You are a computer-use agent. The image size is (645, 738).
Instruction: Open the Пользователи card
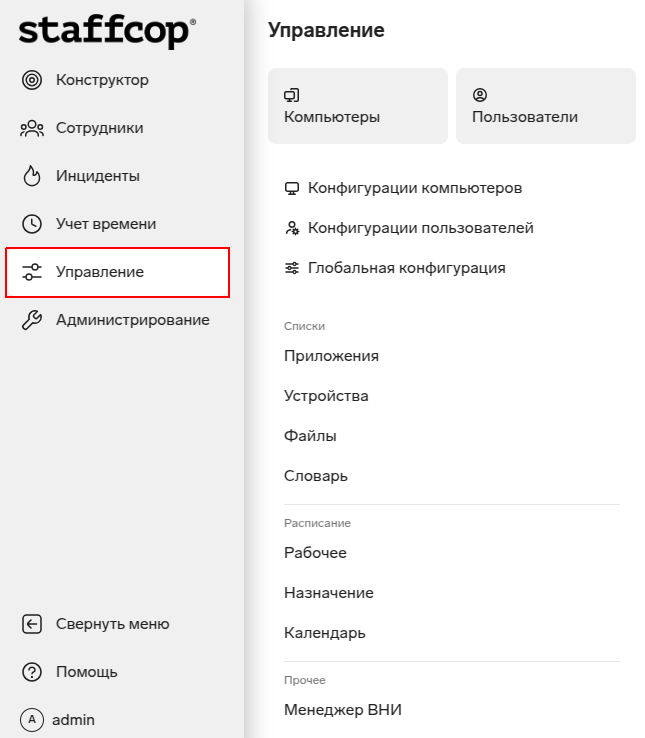(545, 106)
